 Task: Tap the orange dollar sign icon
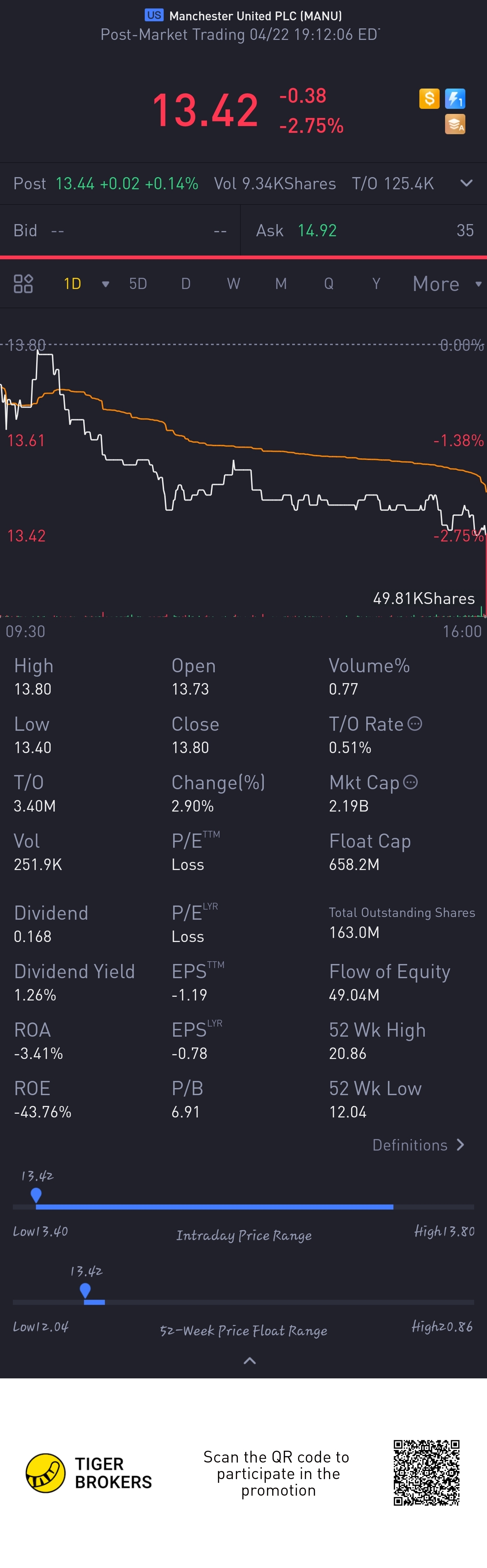point(429,98)
